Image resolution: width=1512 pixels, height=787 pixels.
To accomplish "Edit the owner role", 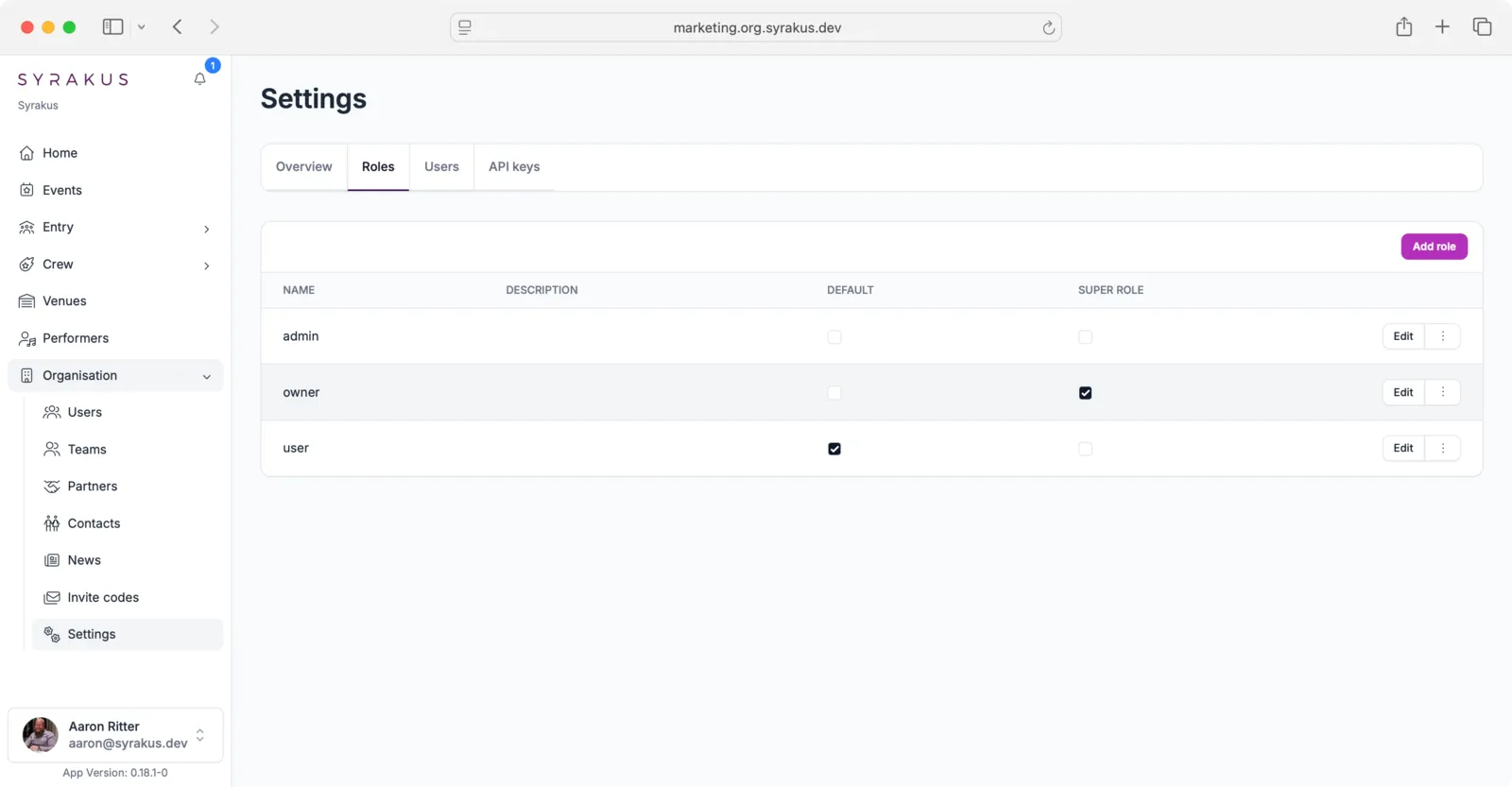I will (1402, 392).
